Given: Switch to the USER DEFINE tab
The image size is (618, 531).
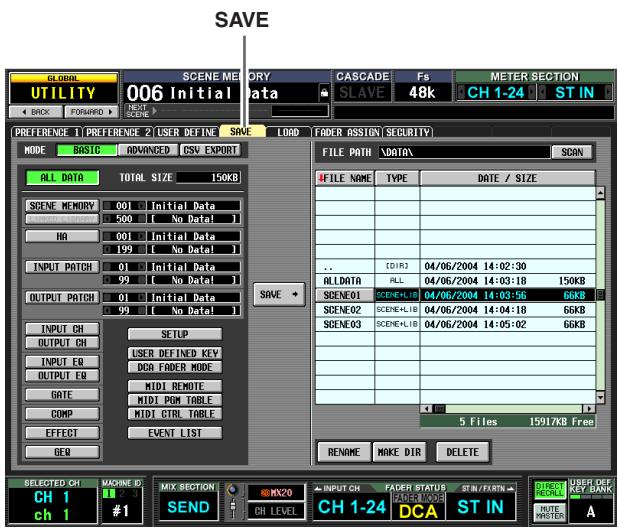Looking at the screenshot, I should tap(187, 132).
